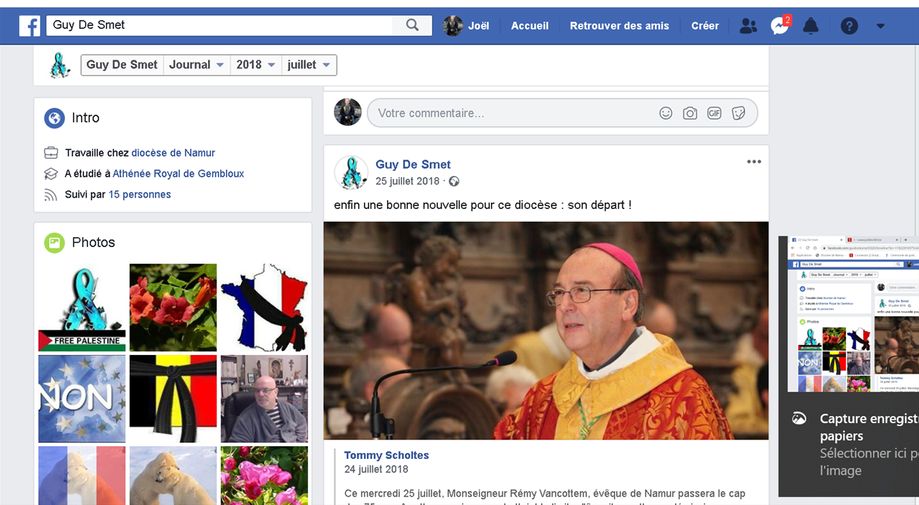Click the 24 juillet 2018 shared date
Viewport: 919px width, 505px height.
(x=376, y=469)
